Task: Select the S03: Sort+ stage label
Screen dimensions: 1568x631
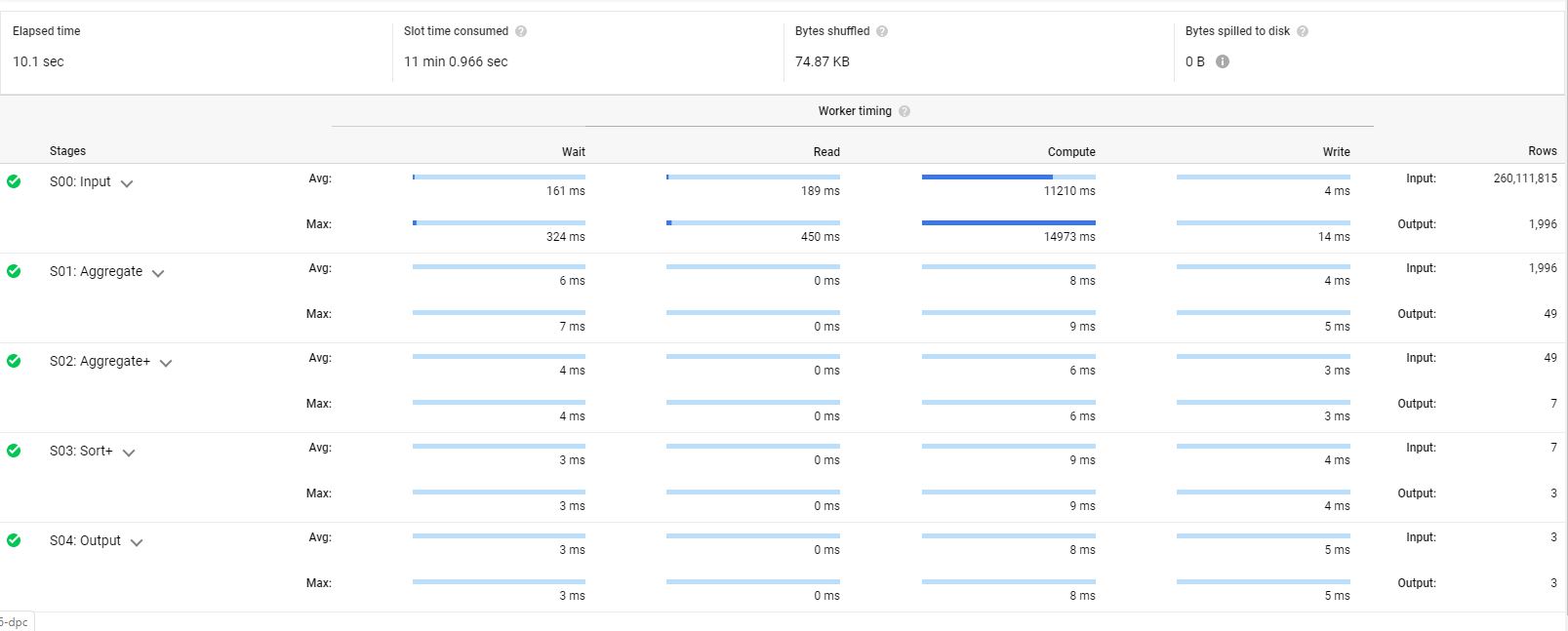Action: tap(81, 451)
